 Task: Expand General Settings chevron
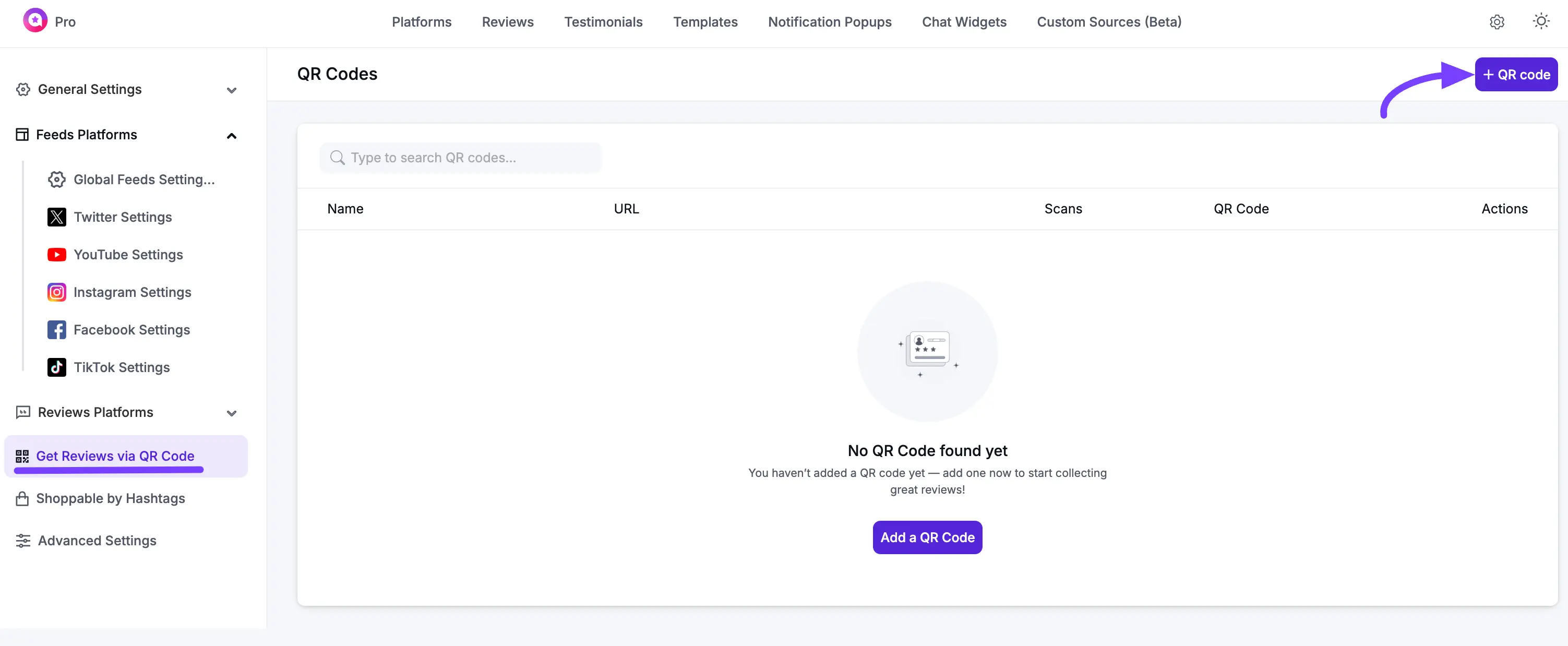(x=231, y=90)
